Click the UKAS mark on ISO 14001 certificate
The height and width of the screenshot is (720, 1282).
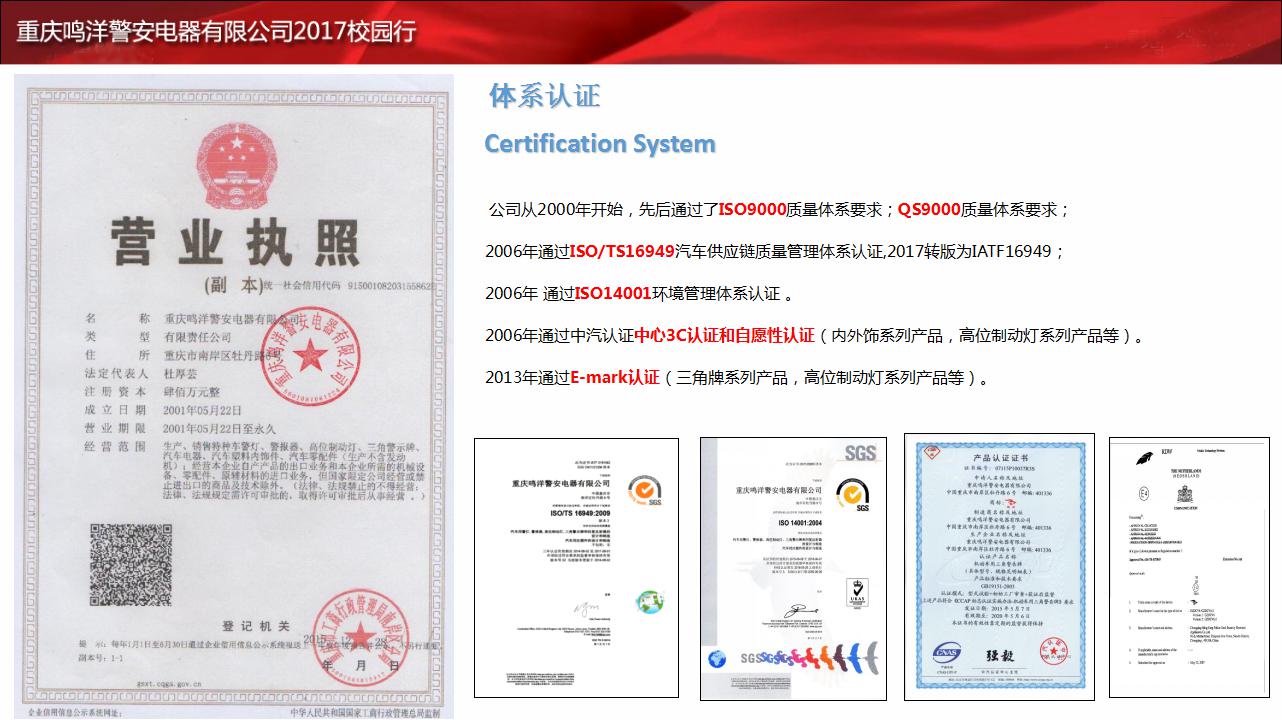coord(856,592)
